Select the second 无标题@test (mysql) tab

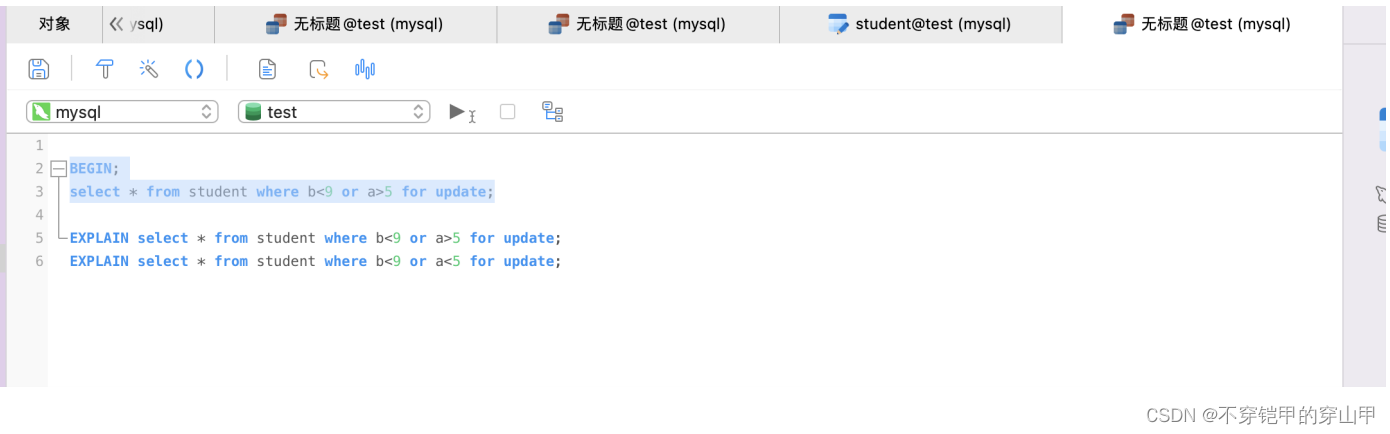638,24
